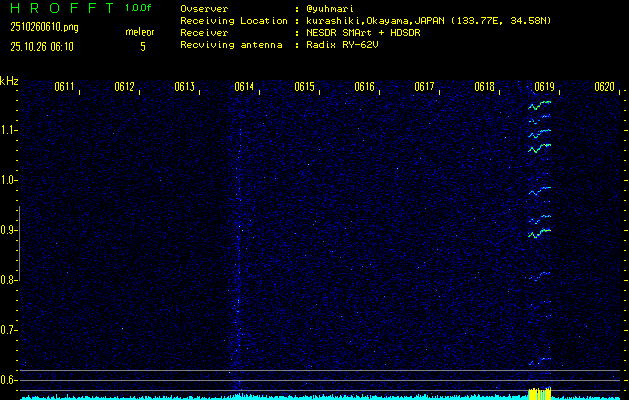
Task: Click the meteor label
Action: pyautogui.click(x=140, y=32)
